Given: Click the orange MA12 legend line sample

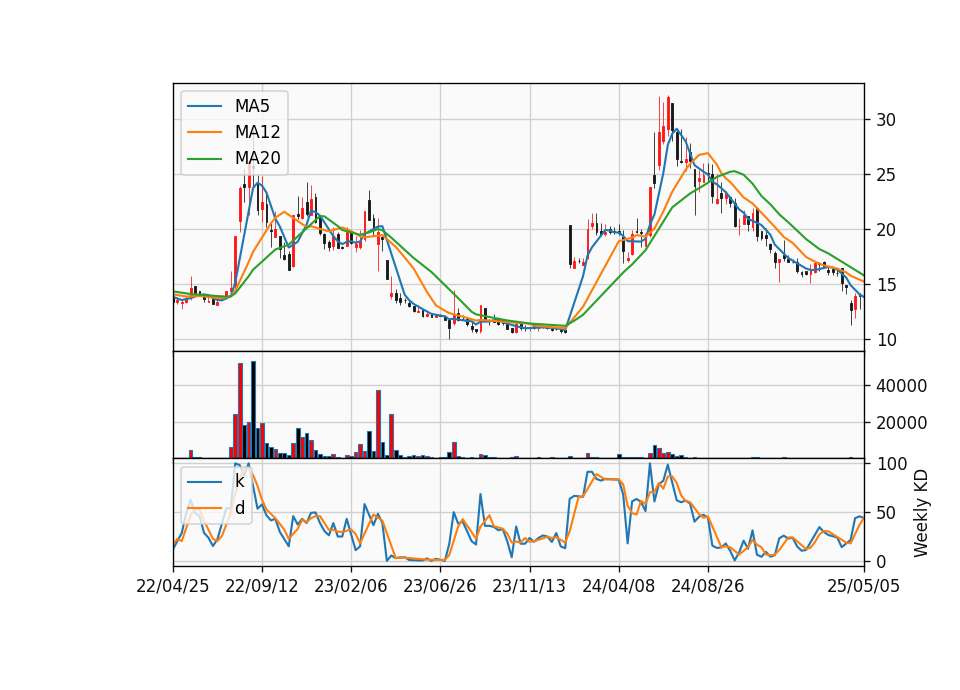Looking at the screenshot, I should pos(204,132).
